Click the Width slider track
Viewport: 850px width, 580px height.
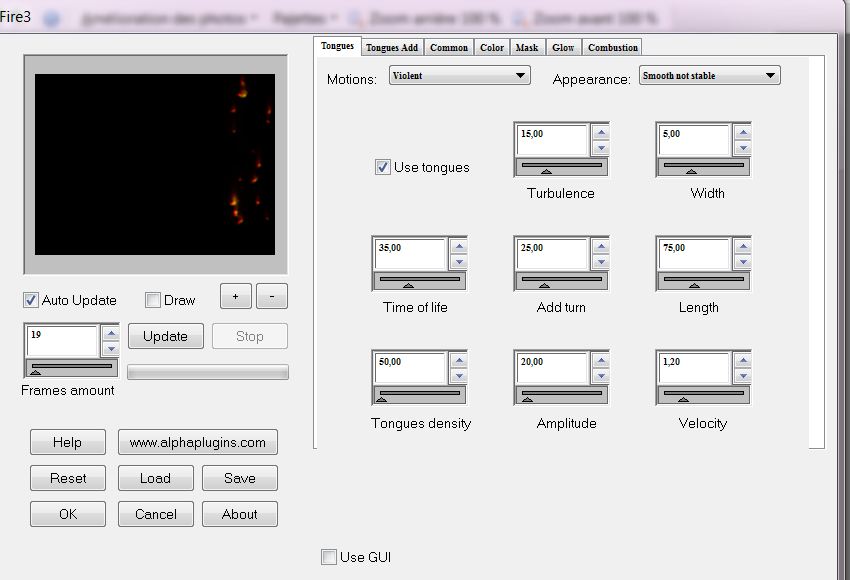[x=703, y=167]
